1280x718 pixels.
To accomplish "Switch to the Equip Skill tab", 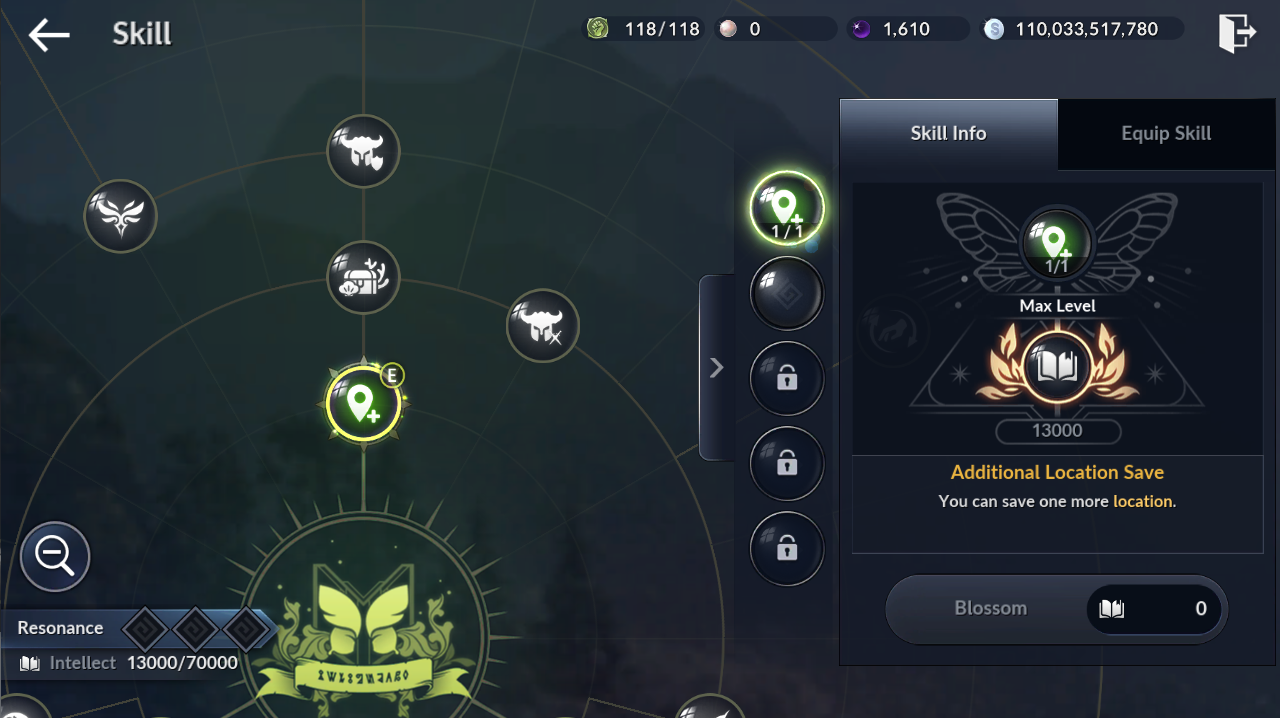I will pos(1166,134).
